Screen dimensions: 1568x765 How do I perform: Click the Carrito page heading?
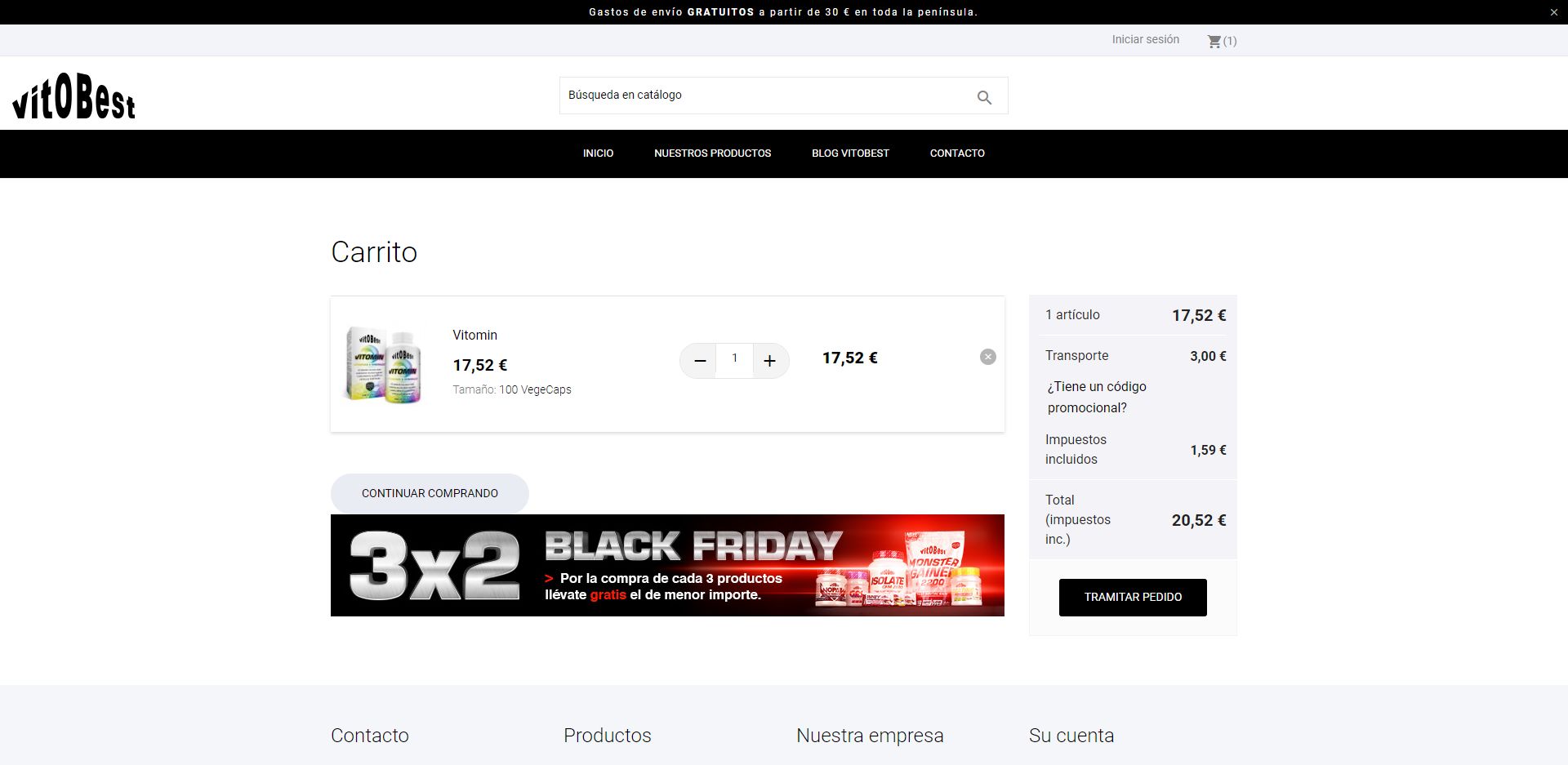pos(374,252)
